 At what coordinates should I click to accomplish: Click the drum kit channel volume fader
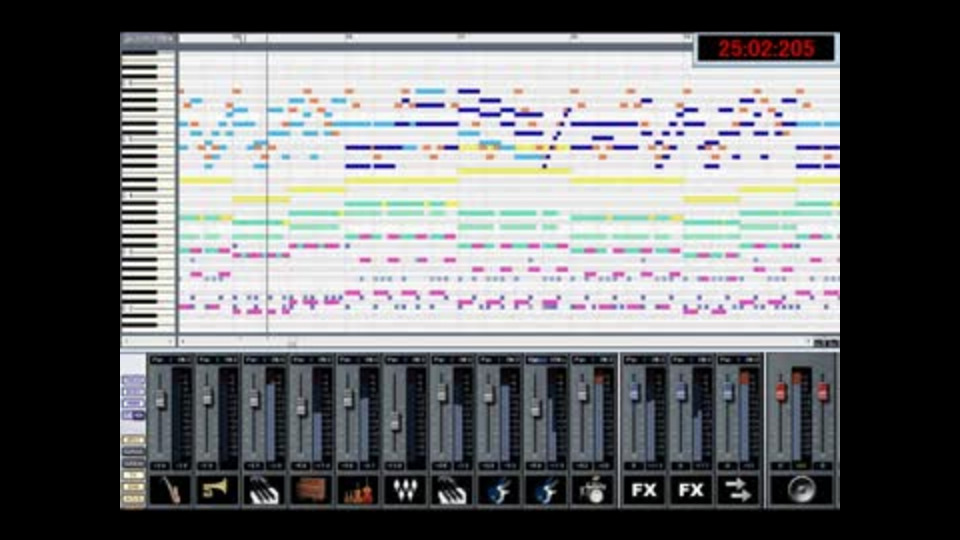[583, 392]
